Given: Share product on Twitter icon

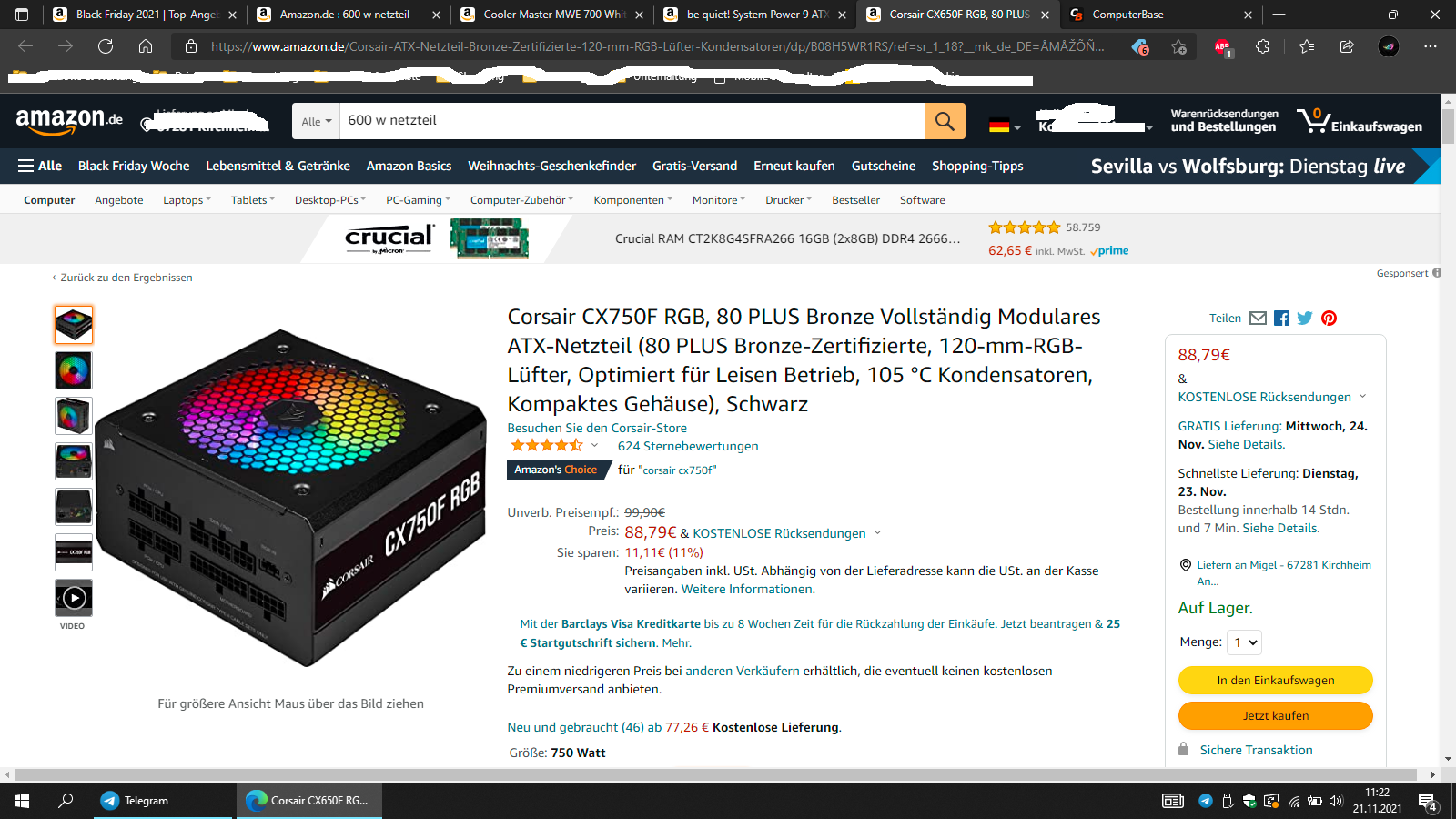Looking at the screenshot, I should click(x=1305, y=318).
